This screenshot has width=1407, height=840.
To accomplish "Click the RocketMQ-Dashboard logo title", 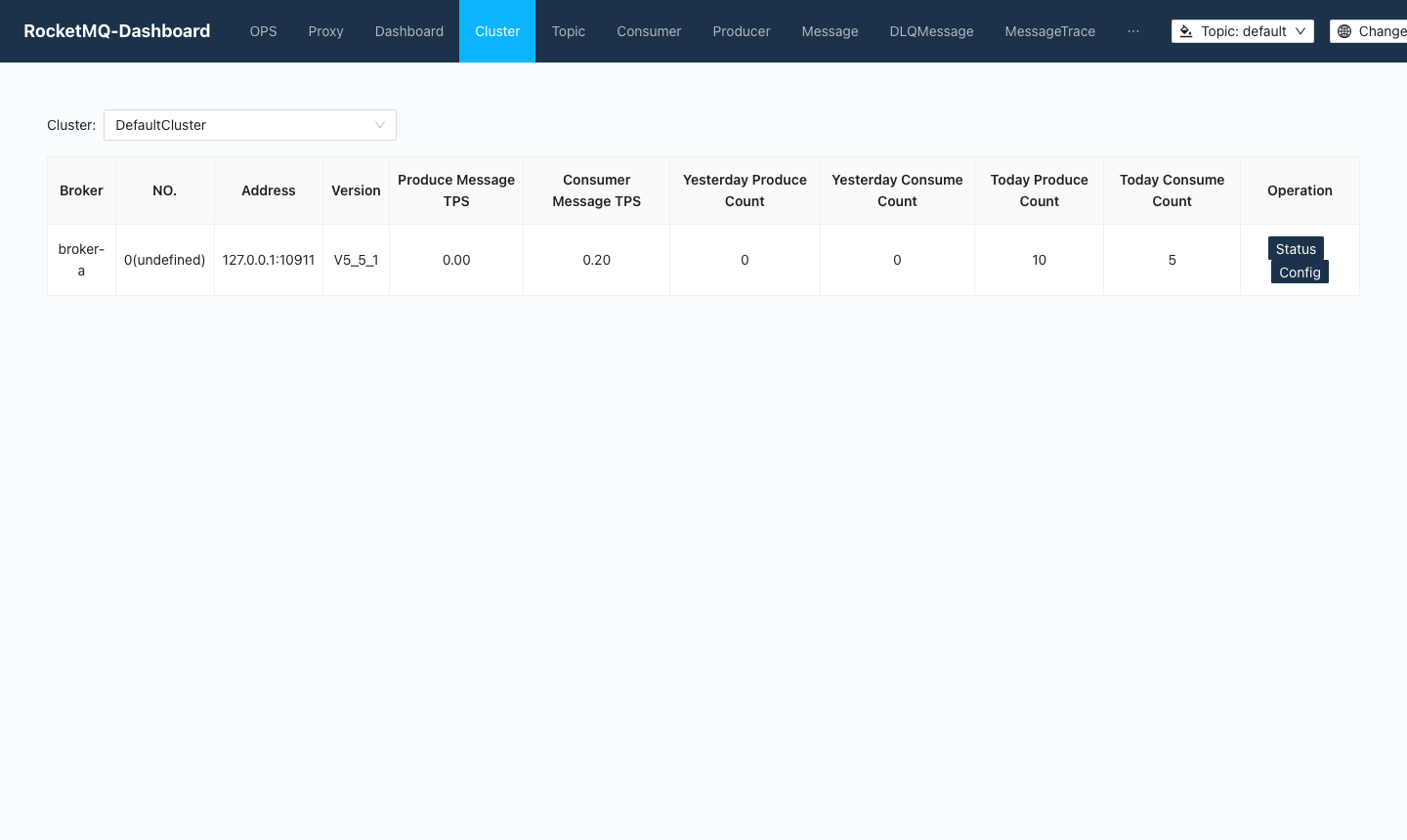I will coord(116,31).
